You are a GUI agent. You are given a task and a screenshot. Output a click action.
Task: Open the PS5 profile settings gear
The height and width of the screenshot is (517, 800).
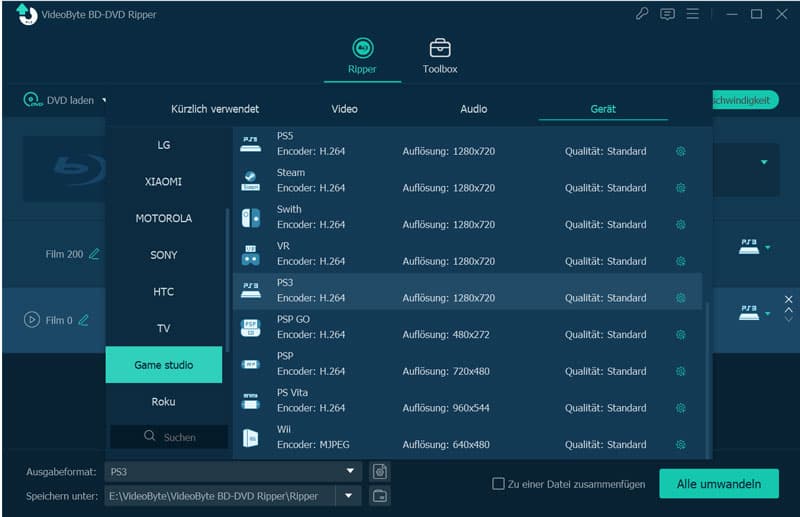(x=680, y=151)
